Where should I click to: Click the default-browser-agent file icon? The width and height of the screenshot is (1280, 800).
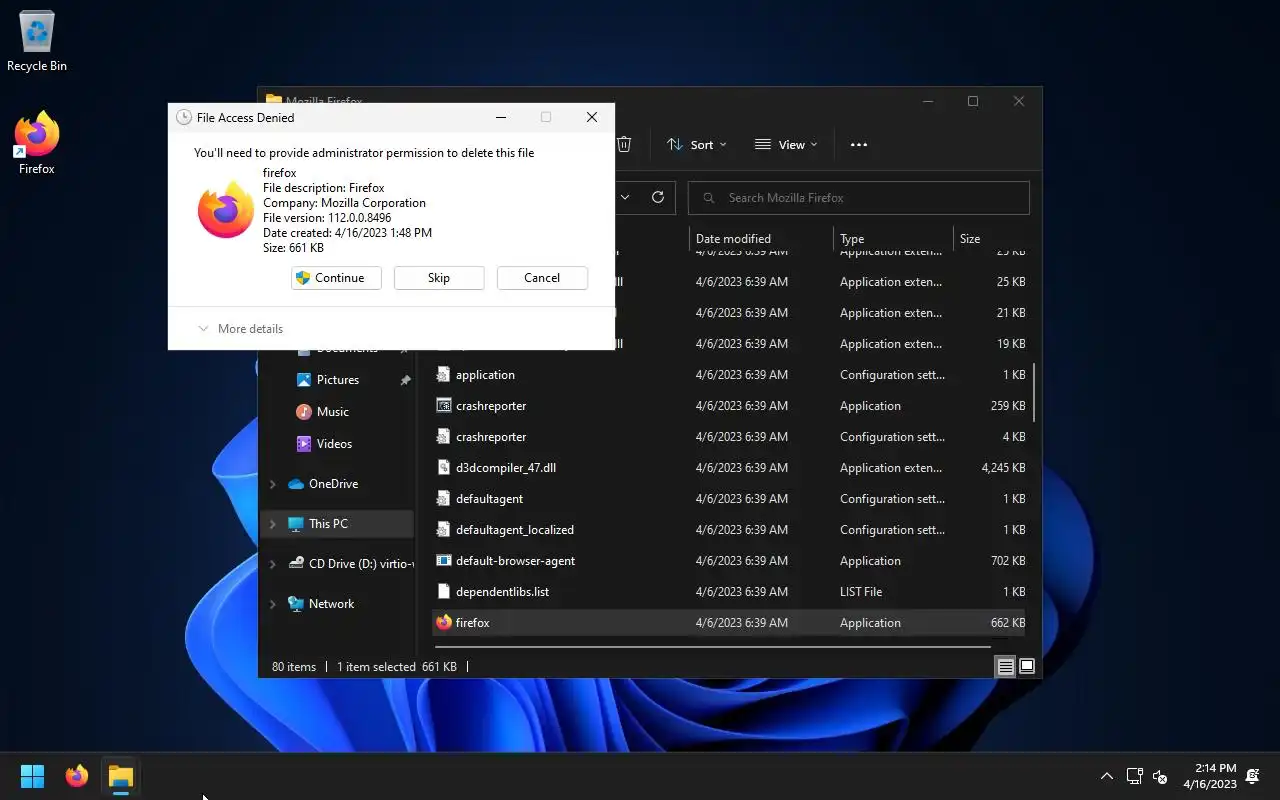coord(444,560)
